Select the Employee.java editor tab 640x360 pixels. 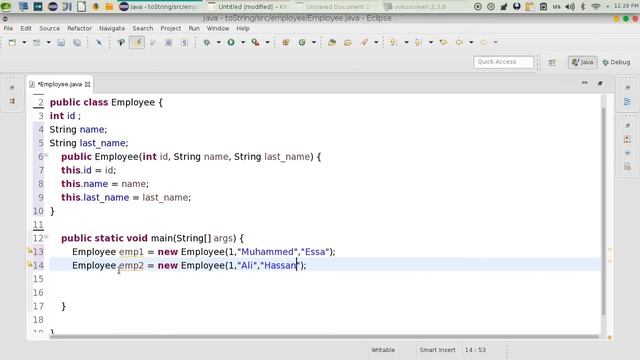pyautogui.click(x=60, y=84)
